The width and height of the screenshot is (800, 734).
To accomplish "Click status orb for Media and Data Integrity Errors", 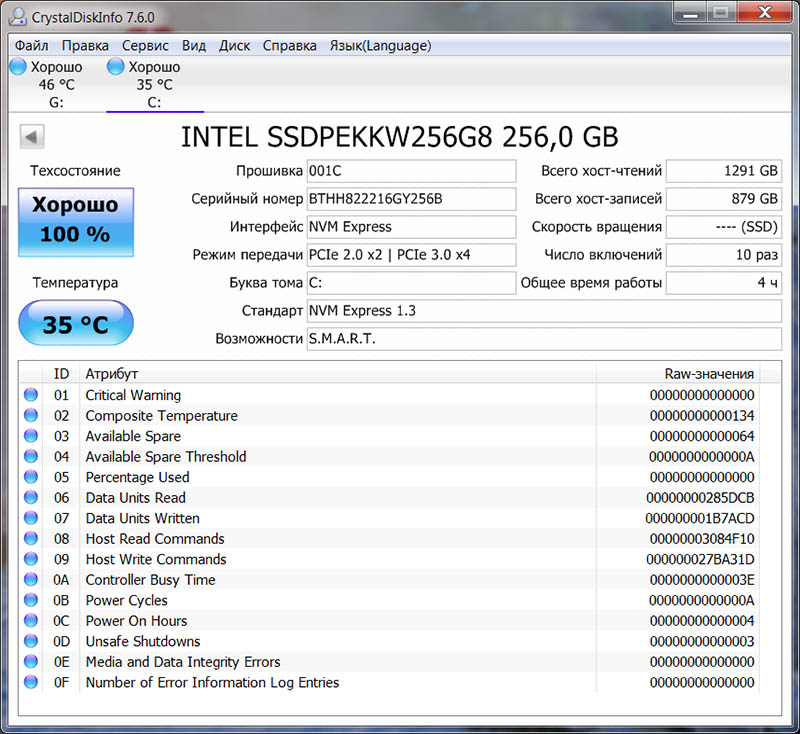I will coord(31,662).
